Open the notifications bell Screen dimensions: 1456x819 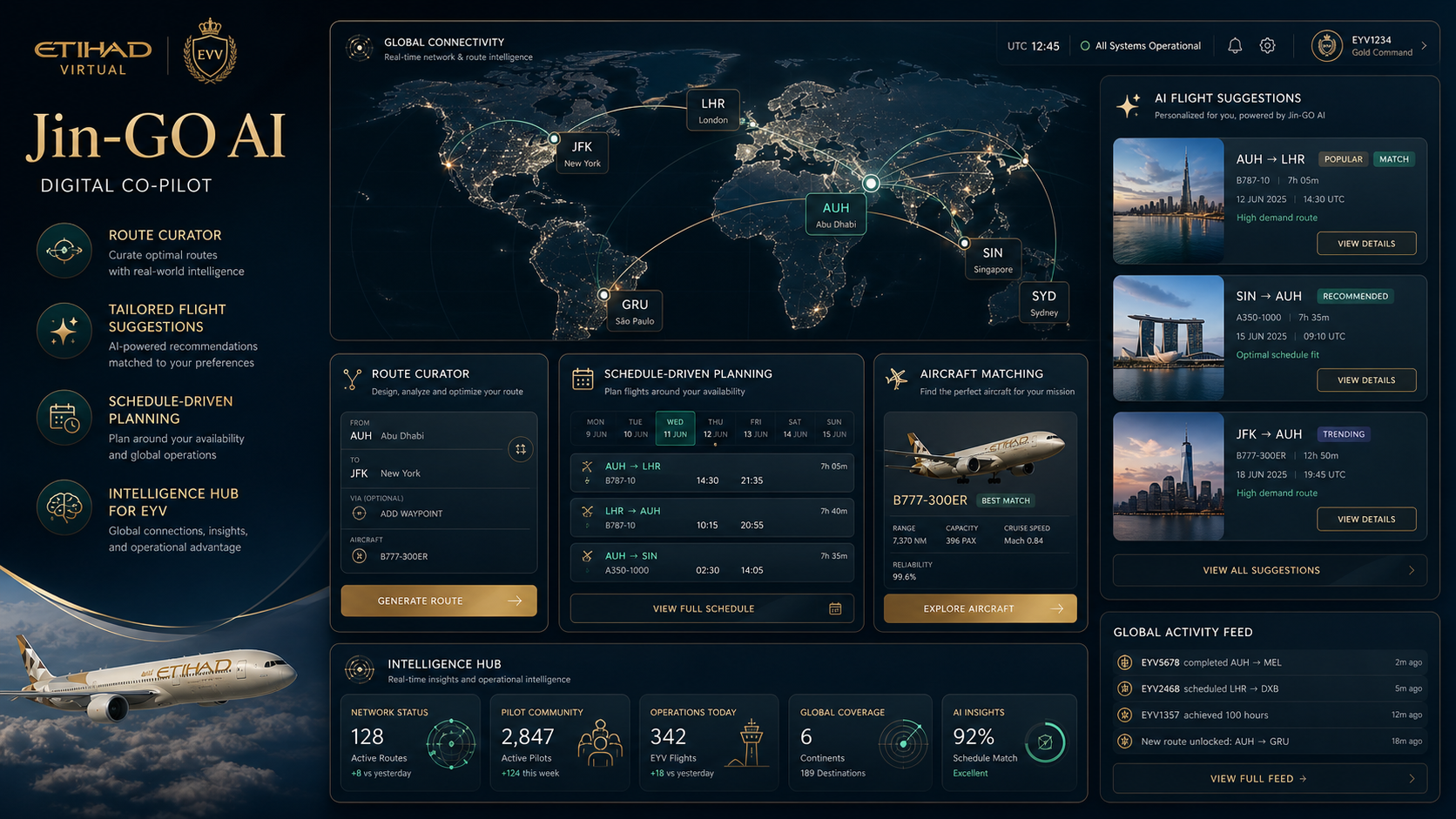pos(1235,46)
